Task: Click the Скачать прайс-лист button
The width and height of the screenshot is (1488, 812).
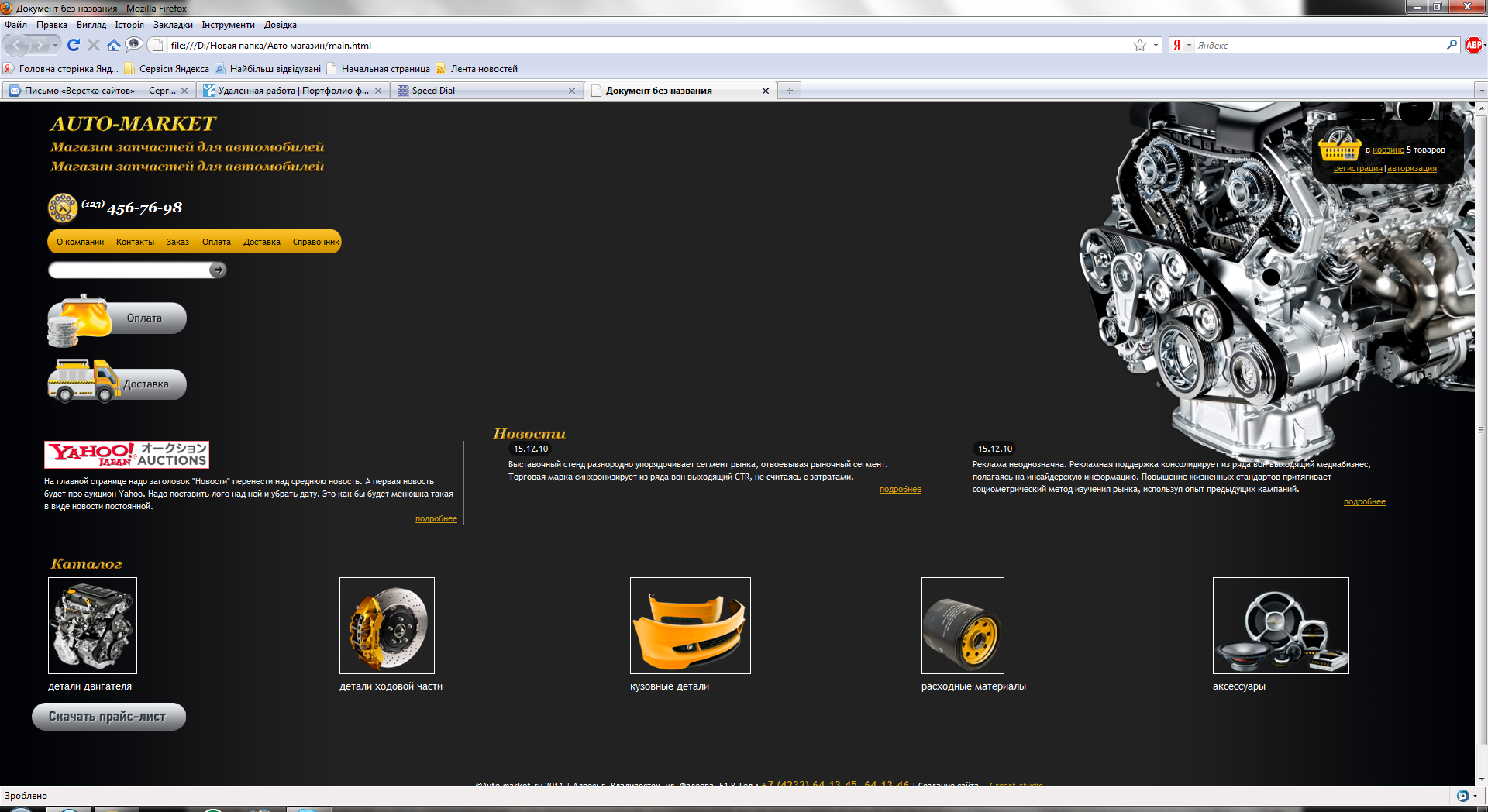Action: pos(108,717)
